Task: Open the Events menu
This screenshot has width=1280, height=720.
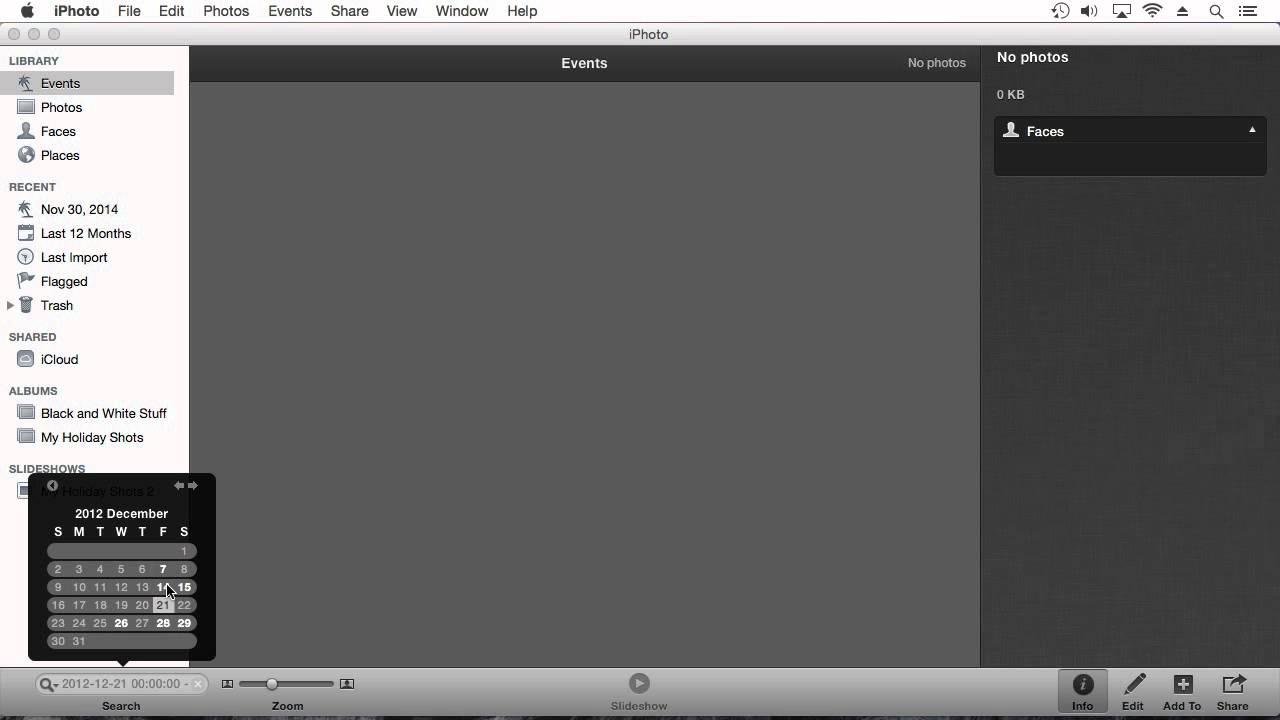Action: [290, 11]
